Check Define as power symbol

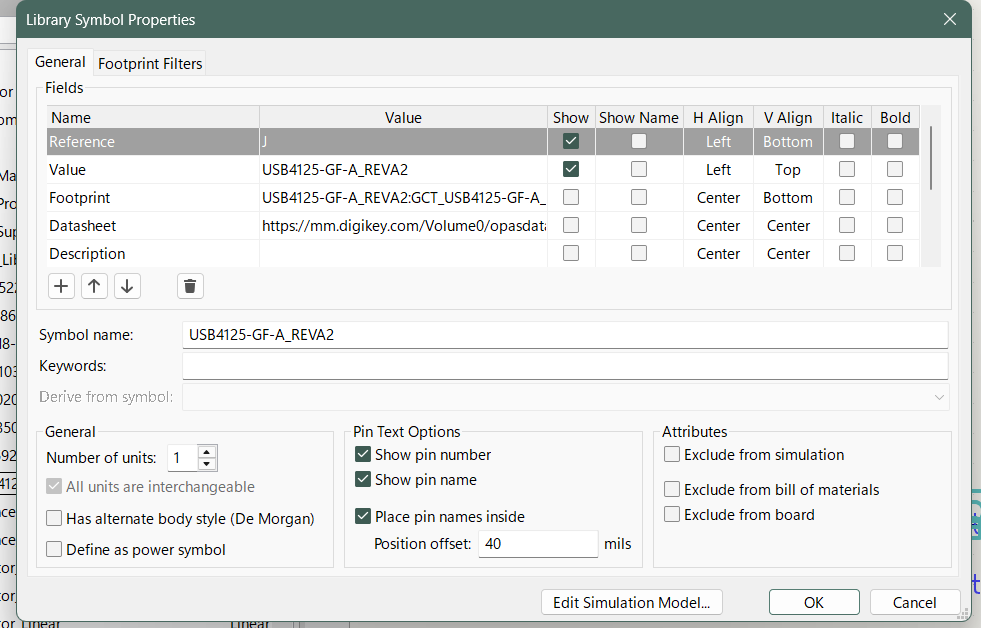tap(55, 550)
